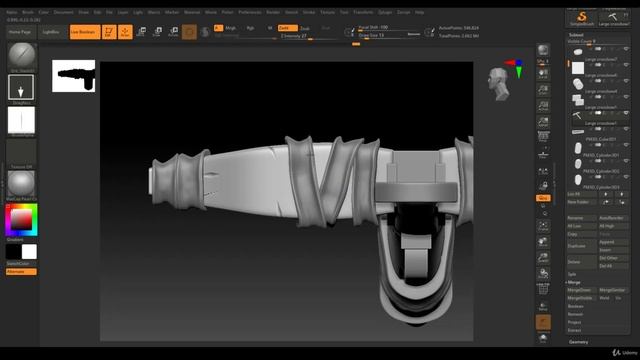Screen dimensions: 640x360
Task: Expand the Project section
Action: (x=574, y=322)
